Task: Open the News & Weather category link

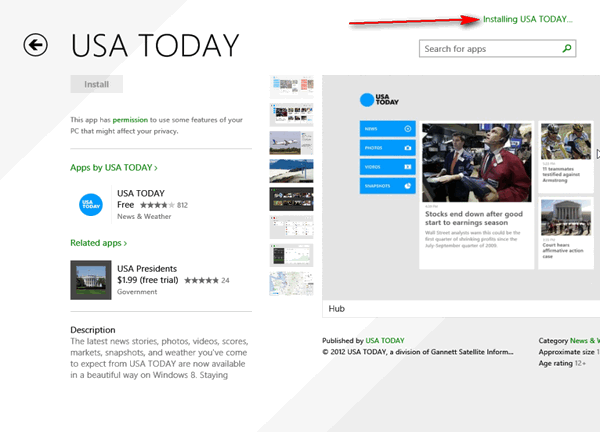Action: tap(585, 341)
